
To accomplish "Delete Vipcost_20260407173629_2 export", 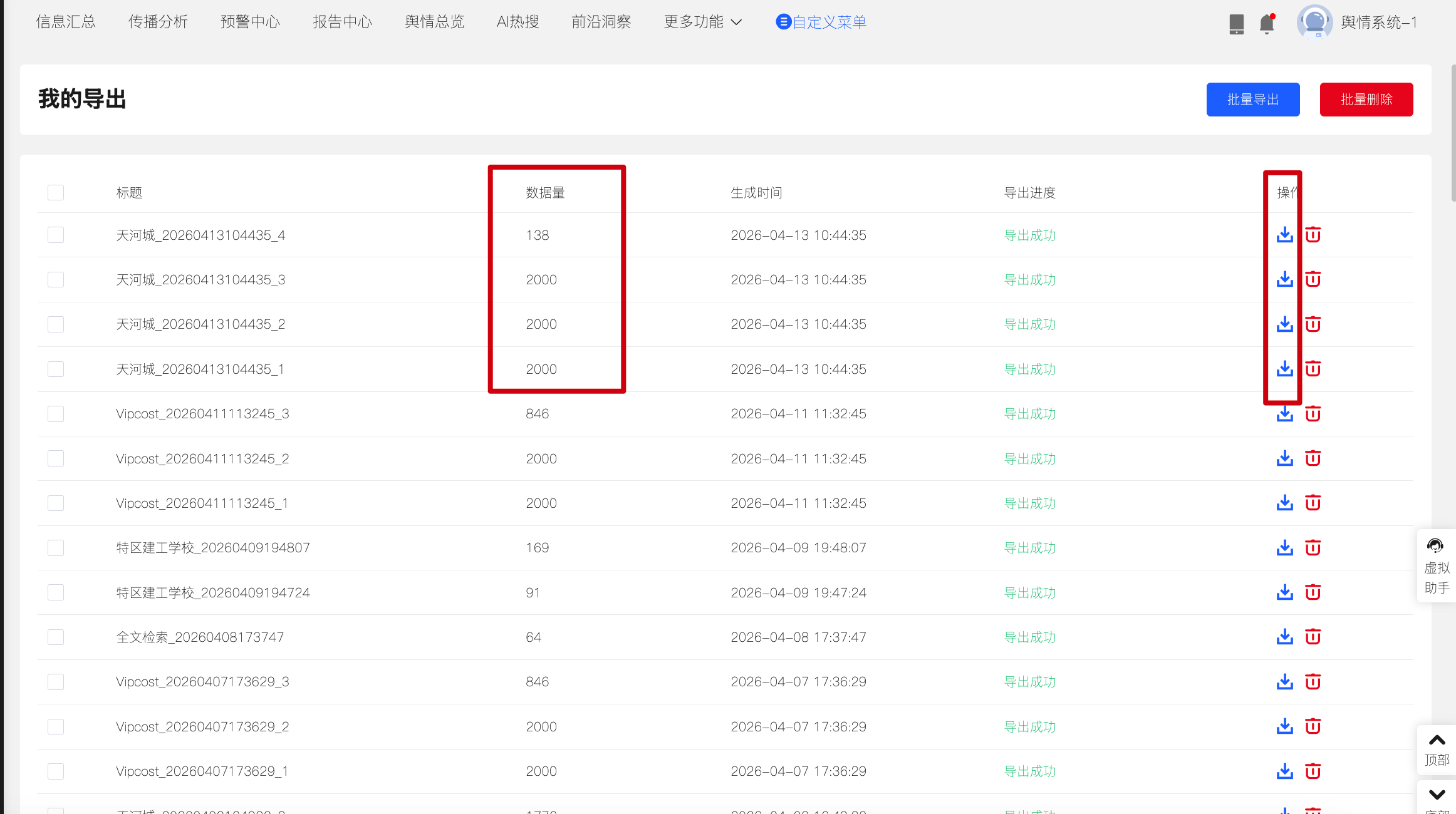I will [x=1313, y=726].
